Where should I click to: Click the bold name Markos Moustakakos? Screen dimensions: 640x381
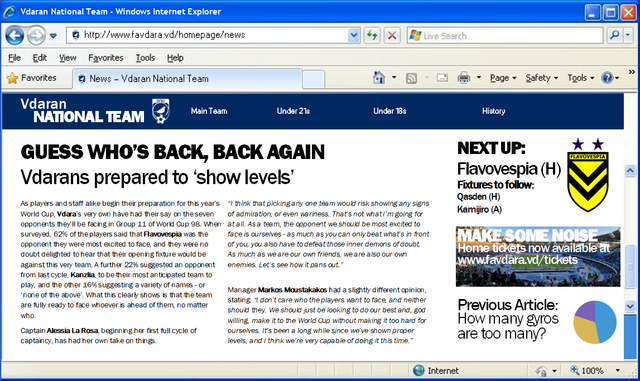pos(292,290)
